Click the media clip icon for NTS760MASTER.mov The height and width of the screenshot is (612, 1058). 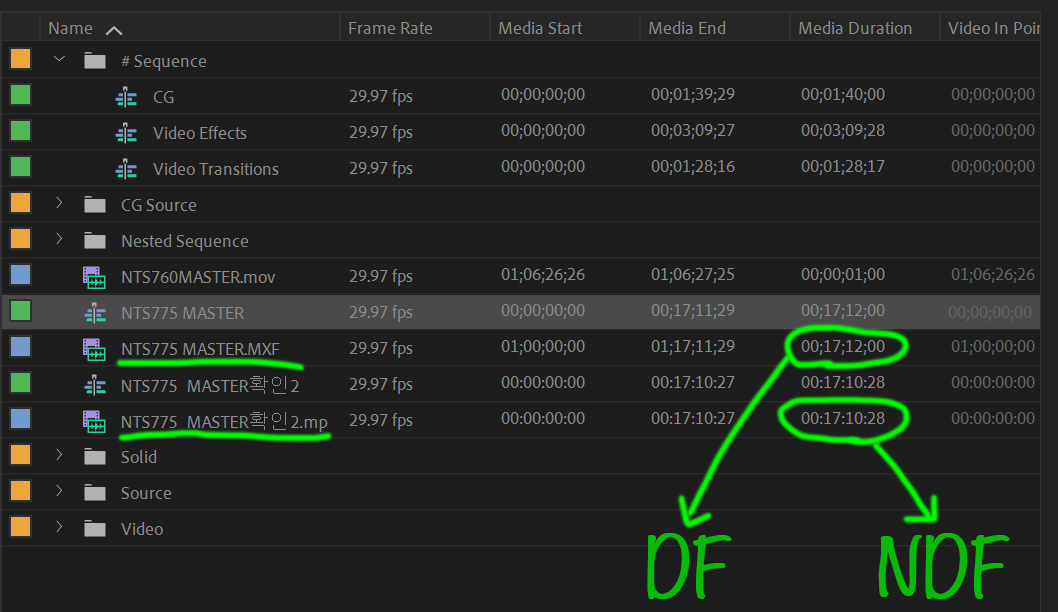[x=94, y=277]
